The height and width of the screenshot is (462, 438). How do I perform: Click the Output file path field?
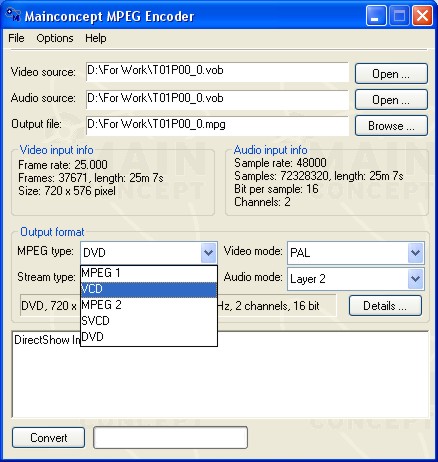[x=217, y=125]
